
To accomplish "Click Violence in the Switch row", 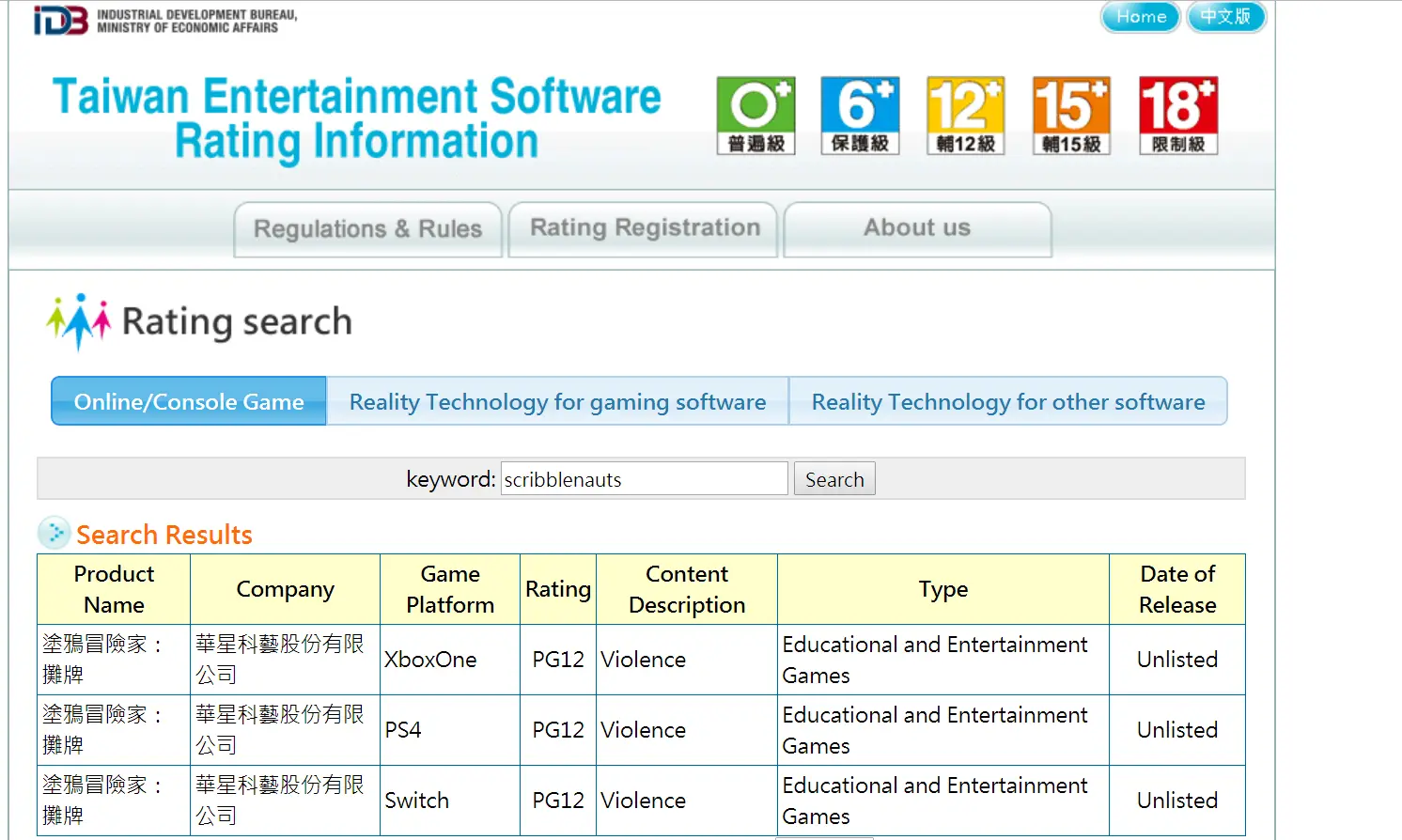I will tap(644, 801).
